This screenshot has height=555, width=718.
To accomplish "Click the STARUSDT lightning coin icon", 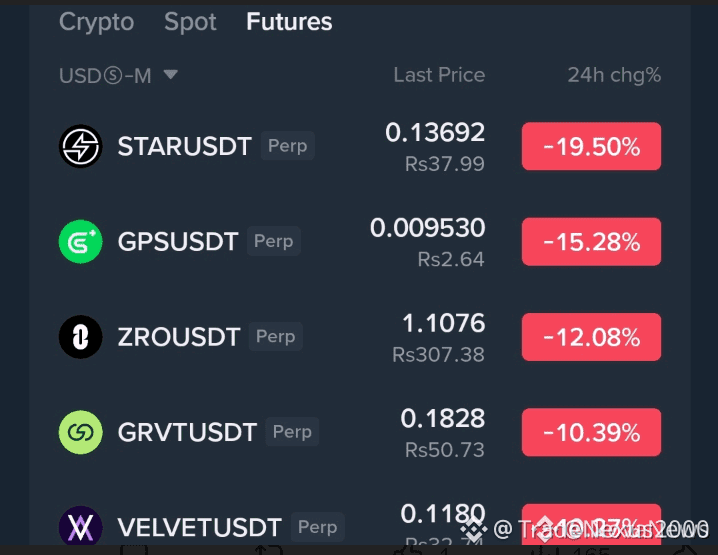I will tap(81, 146).
